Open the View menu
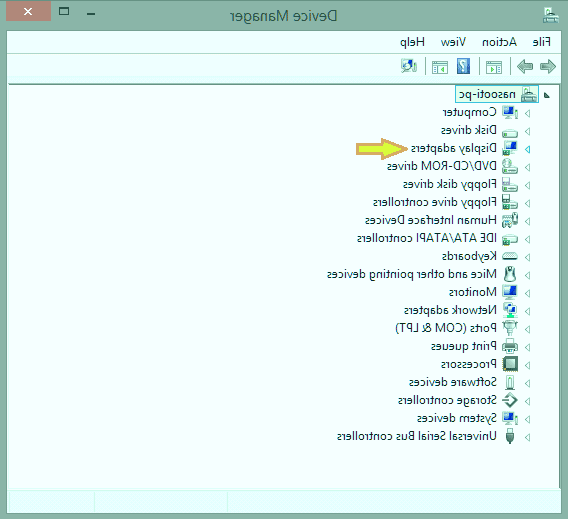The height and width of the screenshot is (519, 568). (x=453, y=42)
